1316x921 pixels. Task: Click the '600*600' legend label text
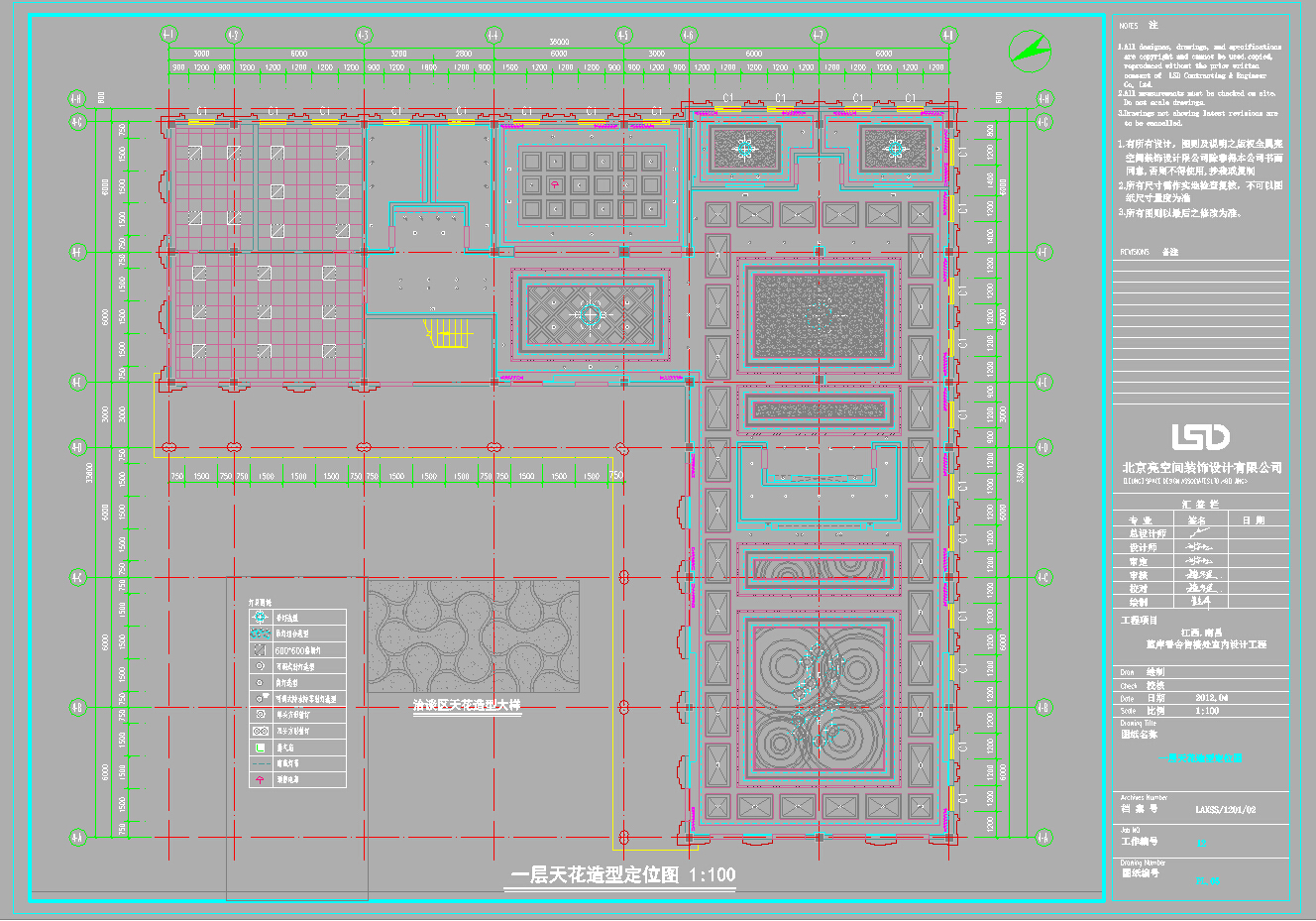297,649
